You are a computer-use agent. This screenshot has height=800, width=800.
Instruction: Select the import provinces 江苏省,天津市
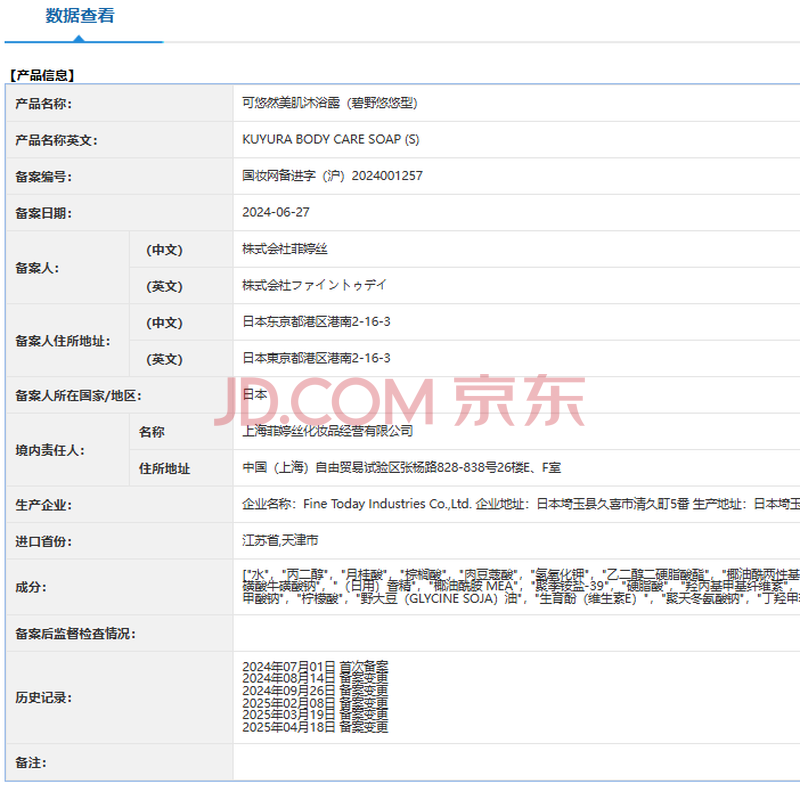(x=280, y=541)
